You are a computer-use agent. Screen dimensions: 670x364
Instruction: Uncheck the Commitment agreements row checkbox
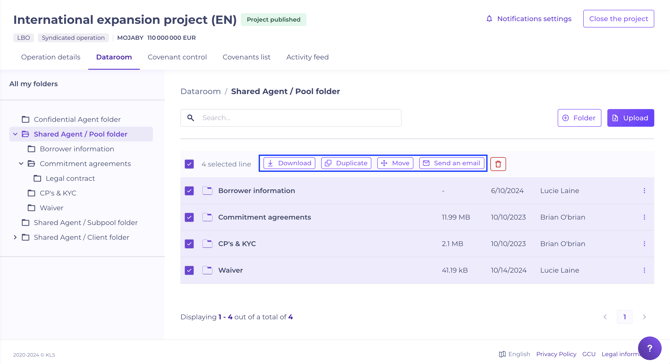189,217
